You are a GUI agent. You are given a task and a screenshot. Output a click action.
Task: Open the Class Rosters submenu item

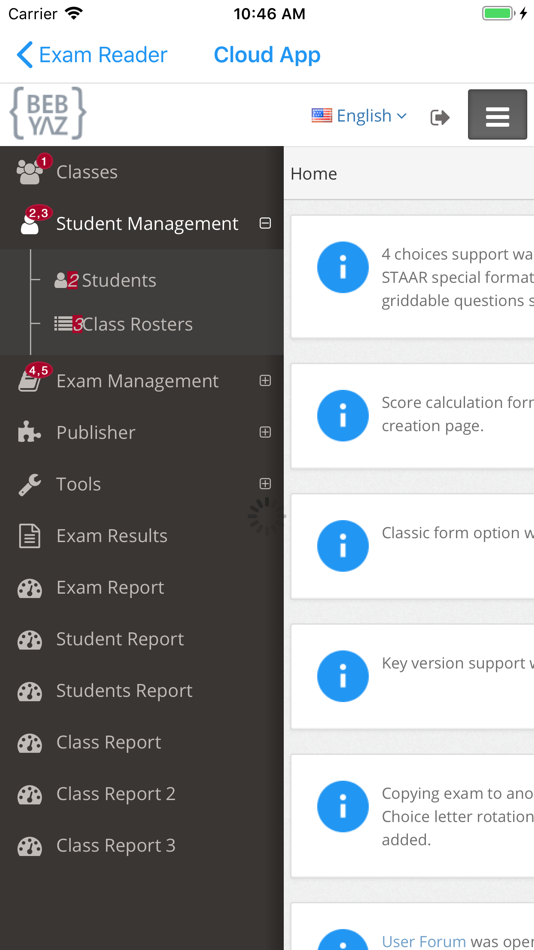coord(138,325)
